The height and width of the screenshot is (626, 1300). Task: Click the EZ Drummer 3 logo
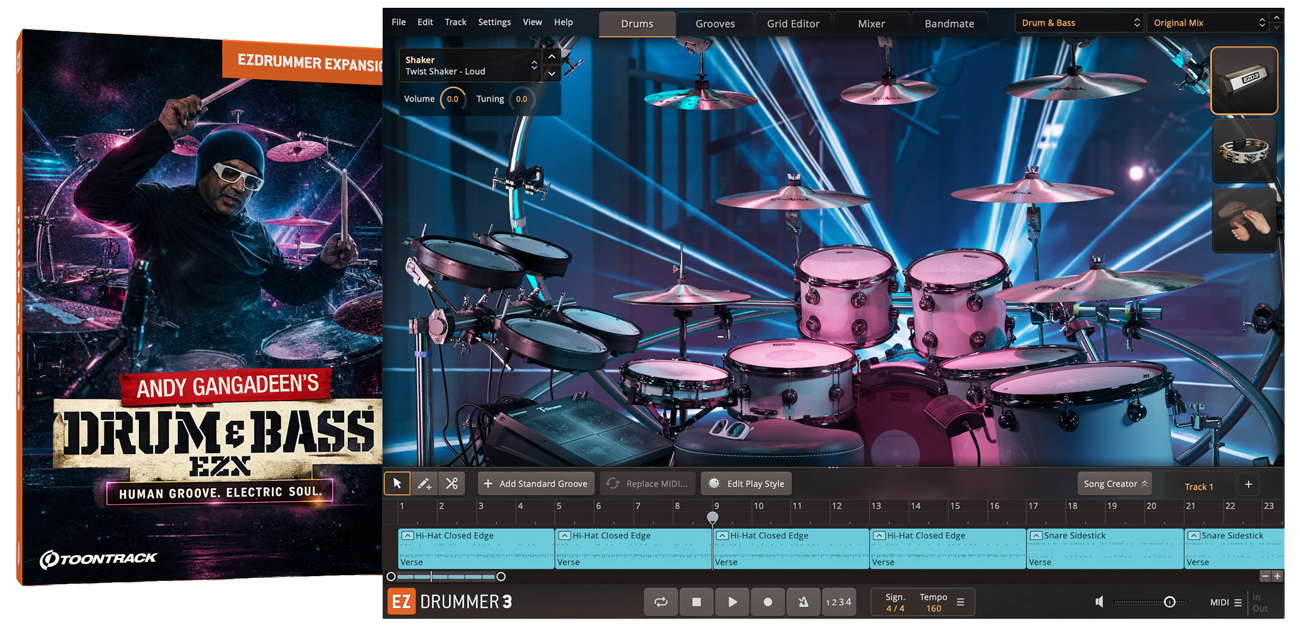click(x=449, y=602)
